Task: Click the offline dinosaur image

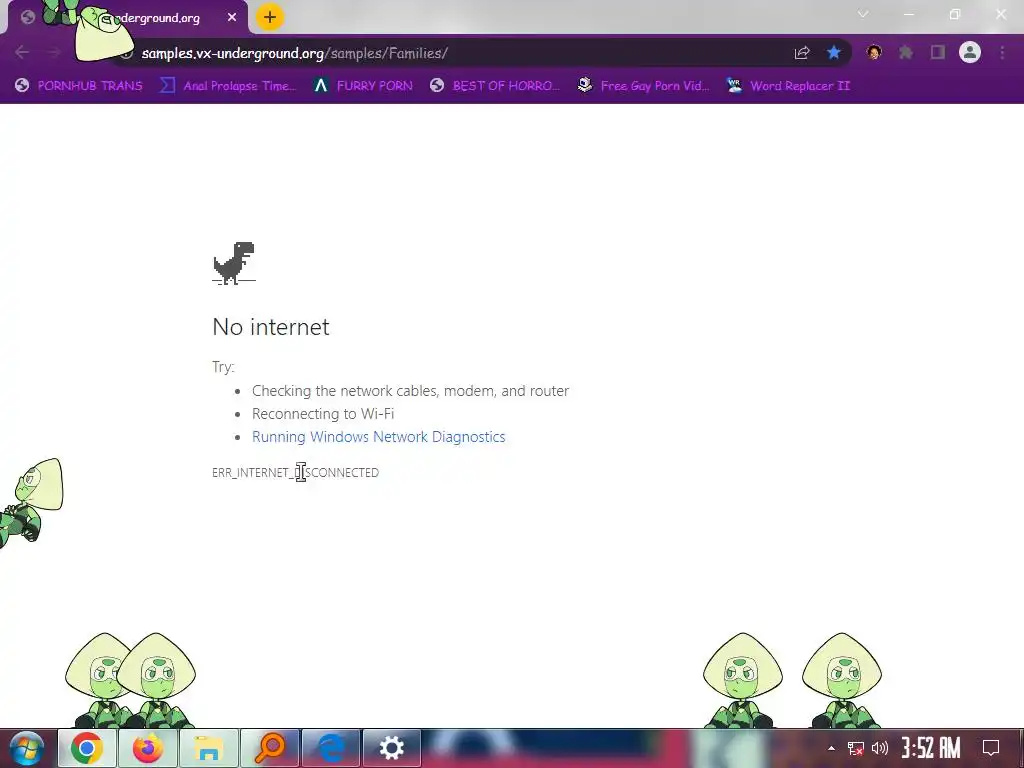Action: pos(234,263)
